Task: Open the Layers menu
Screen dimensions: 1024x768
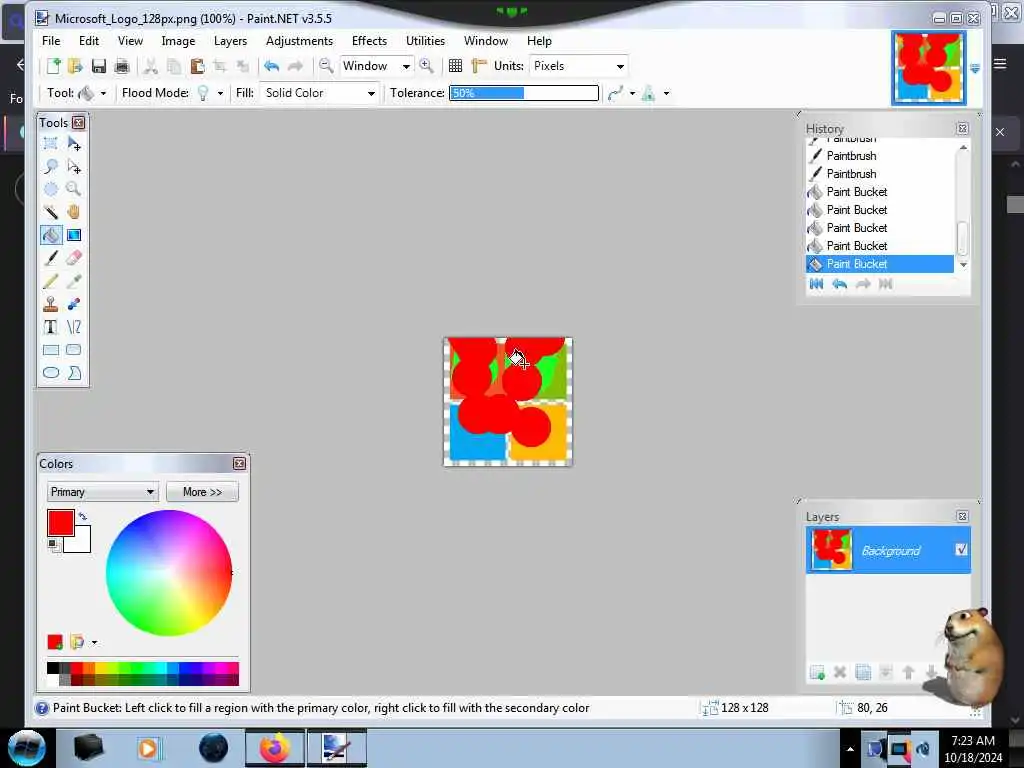Action: pos(231,40)
